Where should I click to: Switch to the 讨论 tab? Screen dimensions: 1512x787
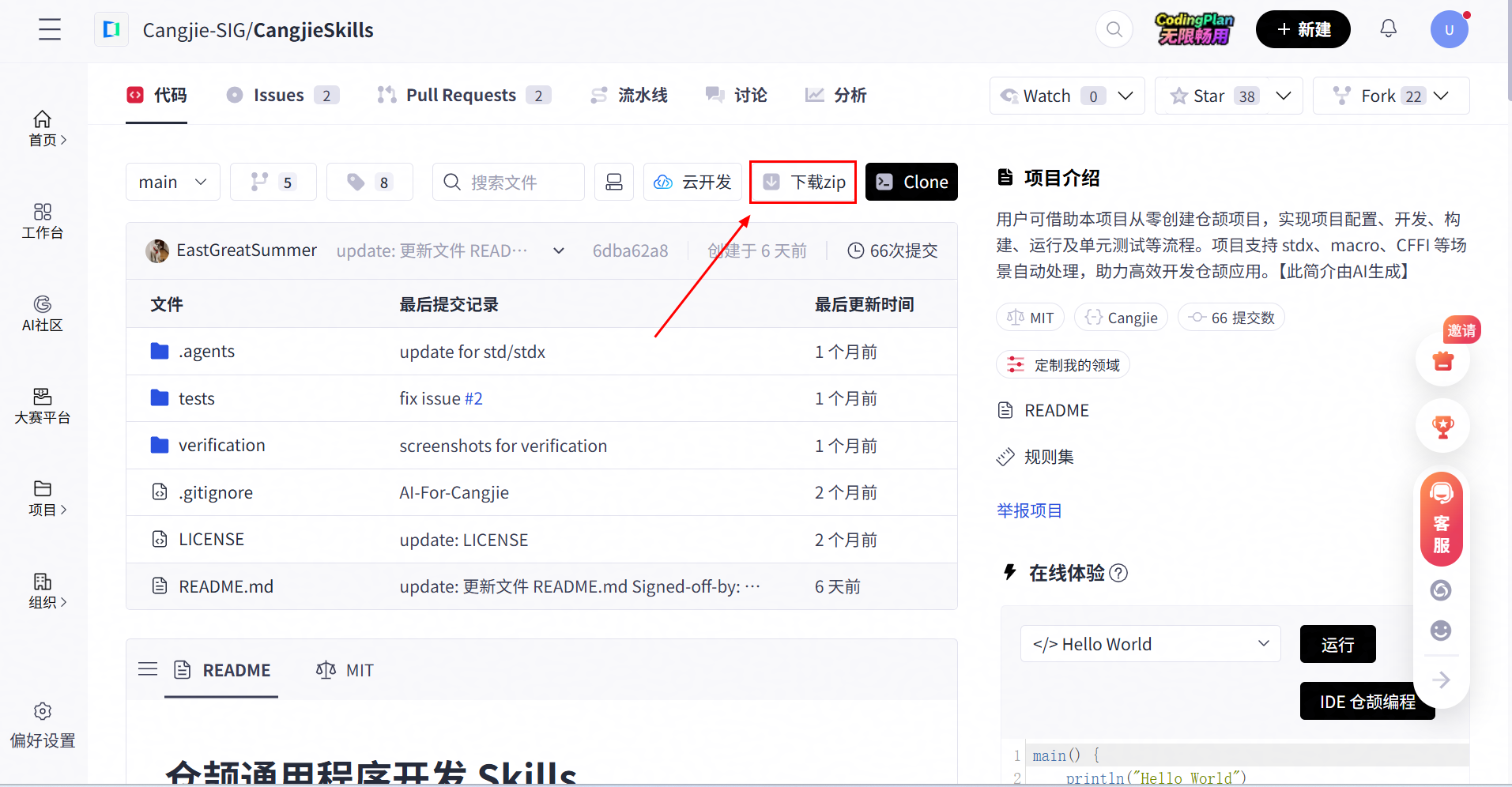(x=736, y=95)
